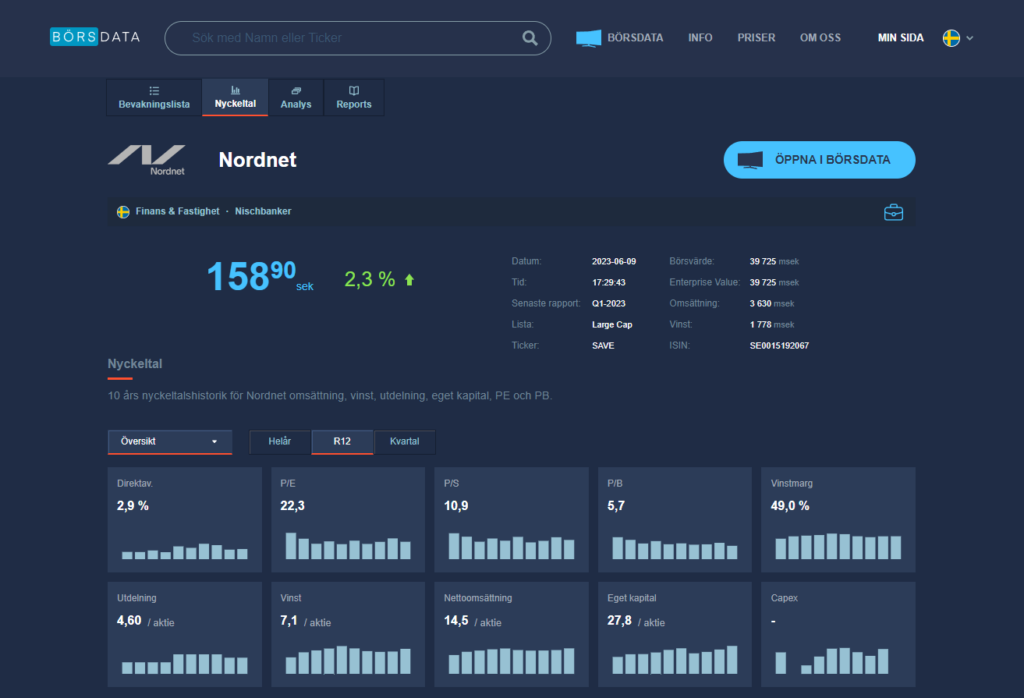The width and height of the screenshot is (1024, 698).
Task: Open the Utdelning chart card
Action: click(x=185, y=634)
